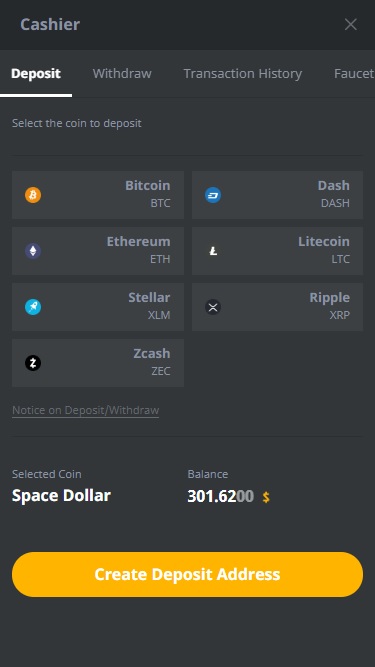Click the Ripple X icon
Screen dimensions: 375x667
point(213,307)
